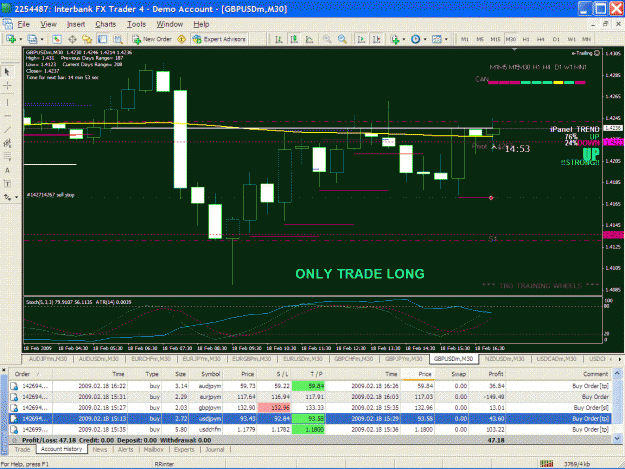Select the Trendline drawing tool
The image size is (625, 469).
pyautogui.click(x=7, y=129)
